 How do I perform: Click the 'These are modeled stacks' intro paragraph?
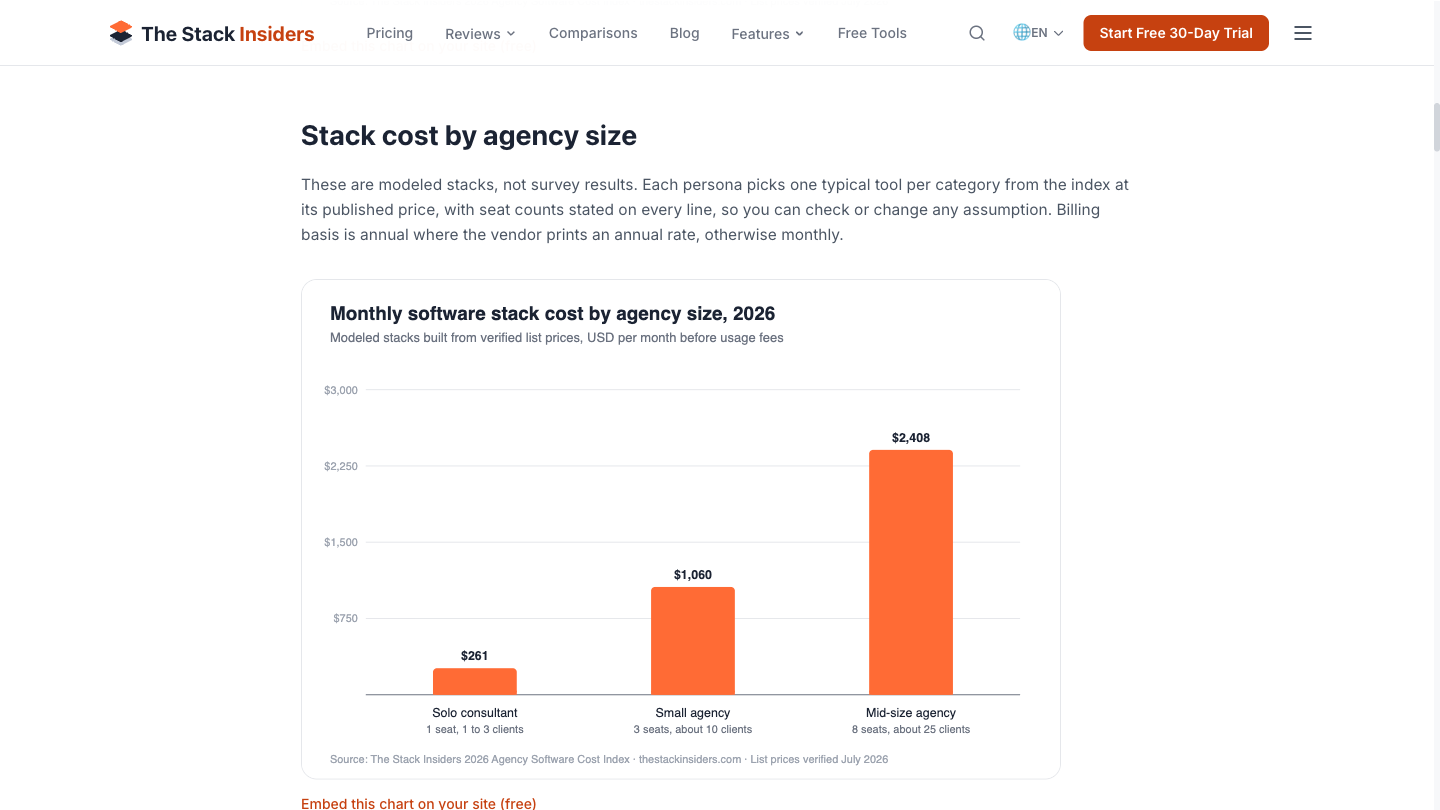[x=715, y=210]
